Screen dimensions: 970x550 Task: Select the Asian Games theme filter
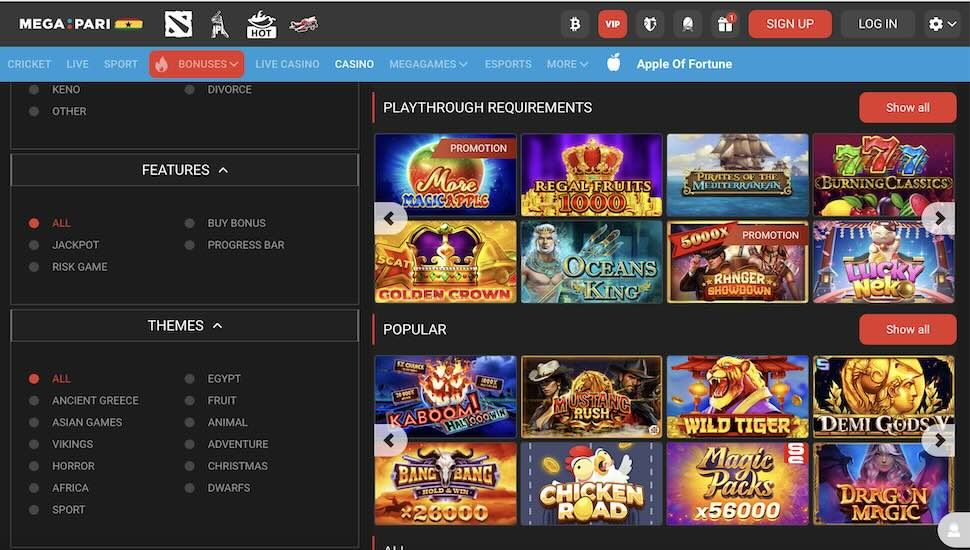click(75, 423)
